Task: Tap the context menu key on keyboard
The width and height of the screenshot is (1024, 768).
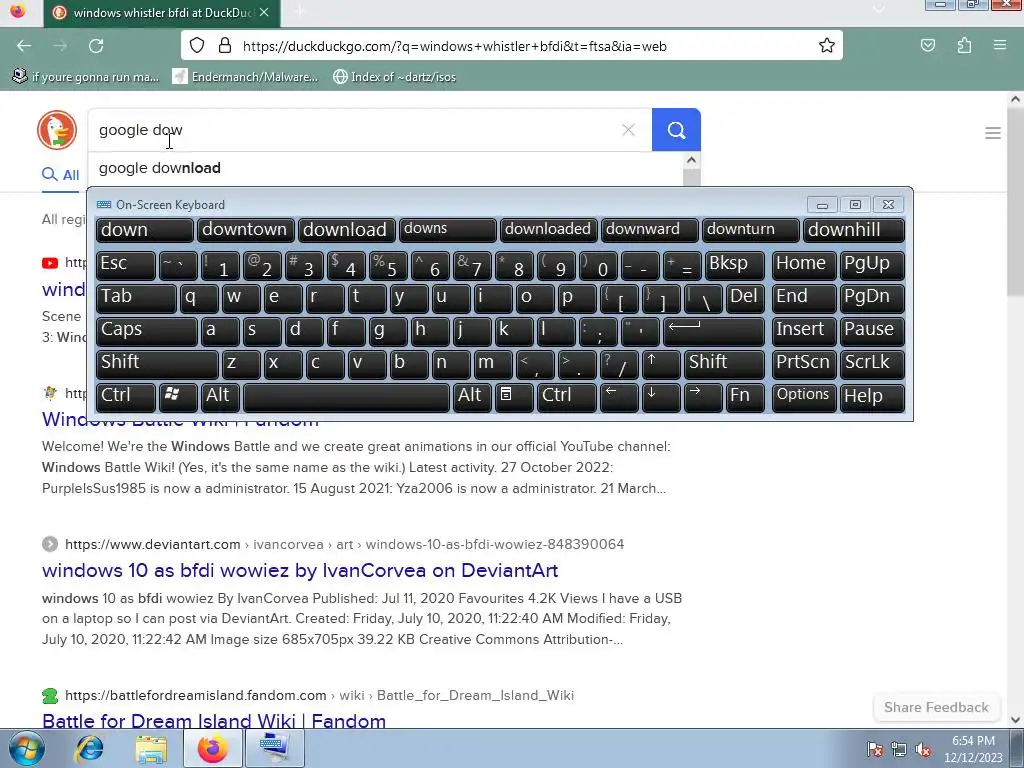Action: point(514,397)
